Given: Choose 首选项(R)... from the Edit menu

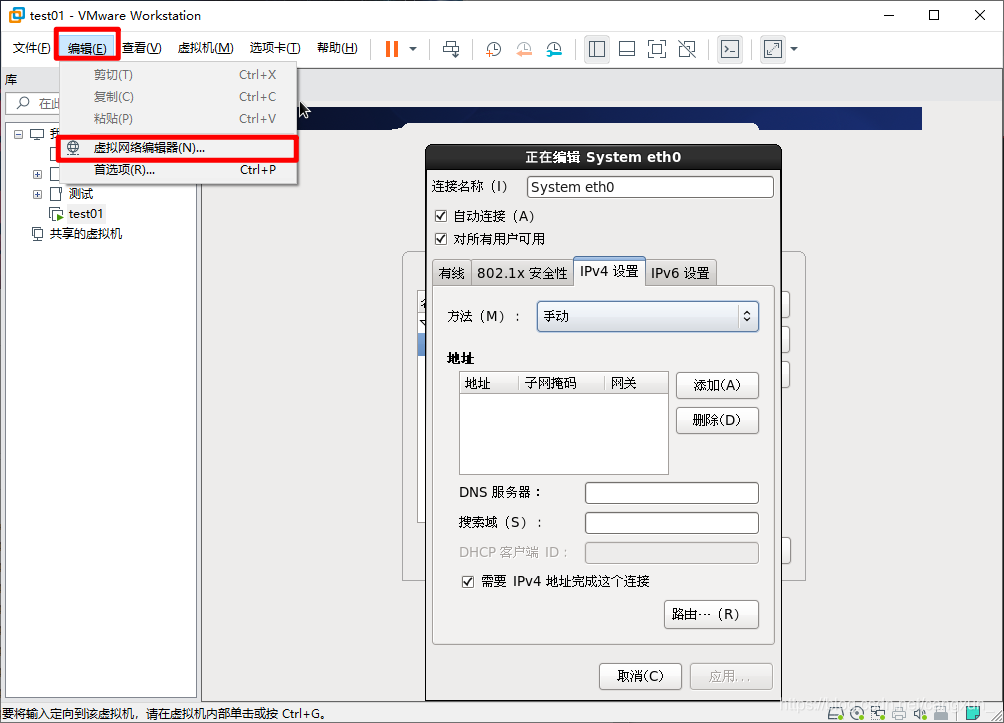Looking at the screenshot, I should [178, 170].
